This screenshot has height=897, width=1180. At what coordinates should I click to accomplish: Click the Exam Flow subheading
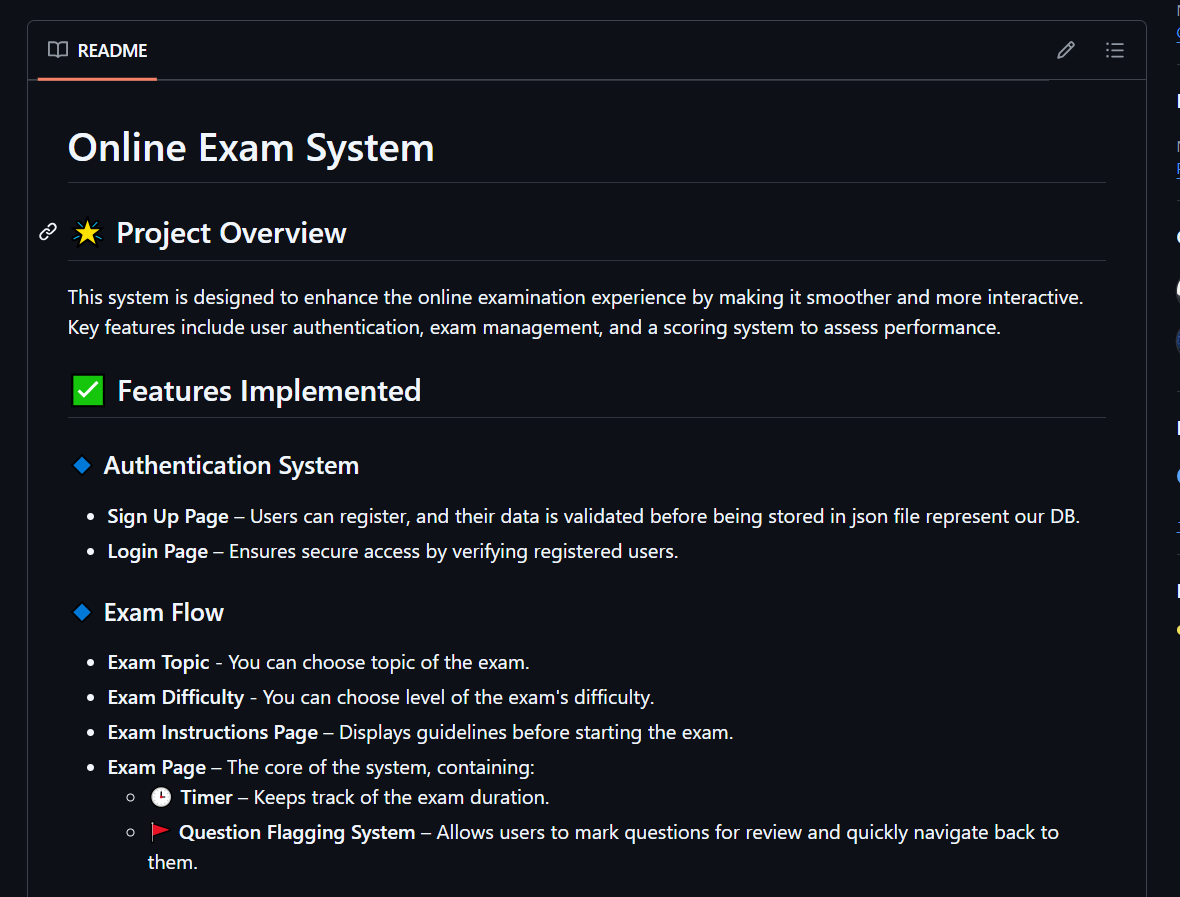[163, 612]
